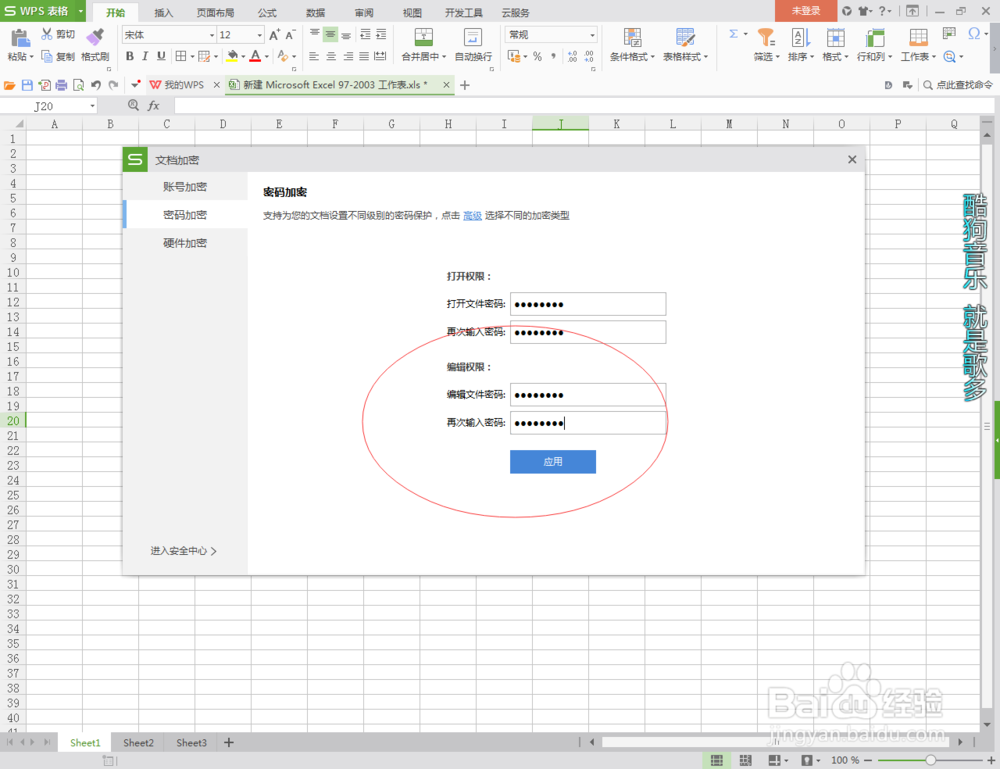Click the 应用 apply button
The width and height of the screenshot is (1000, 769).
coord(553,462)
